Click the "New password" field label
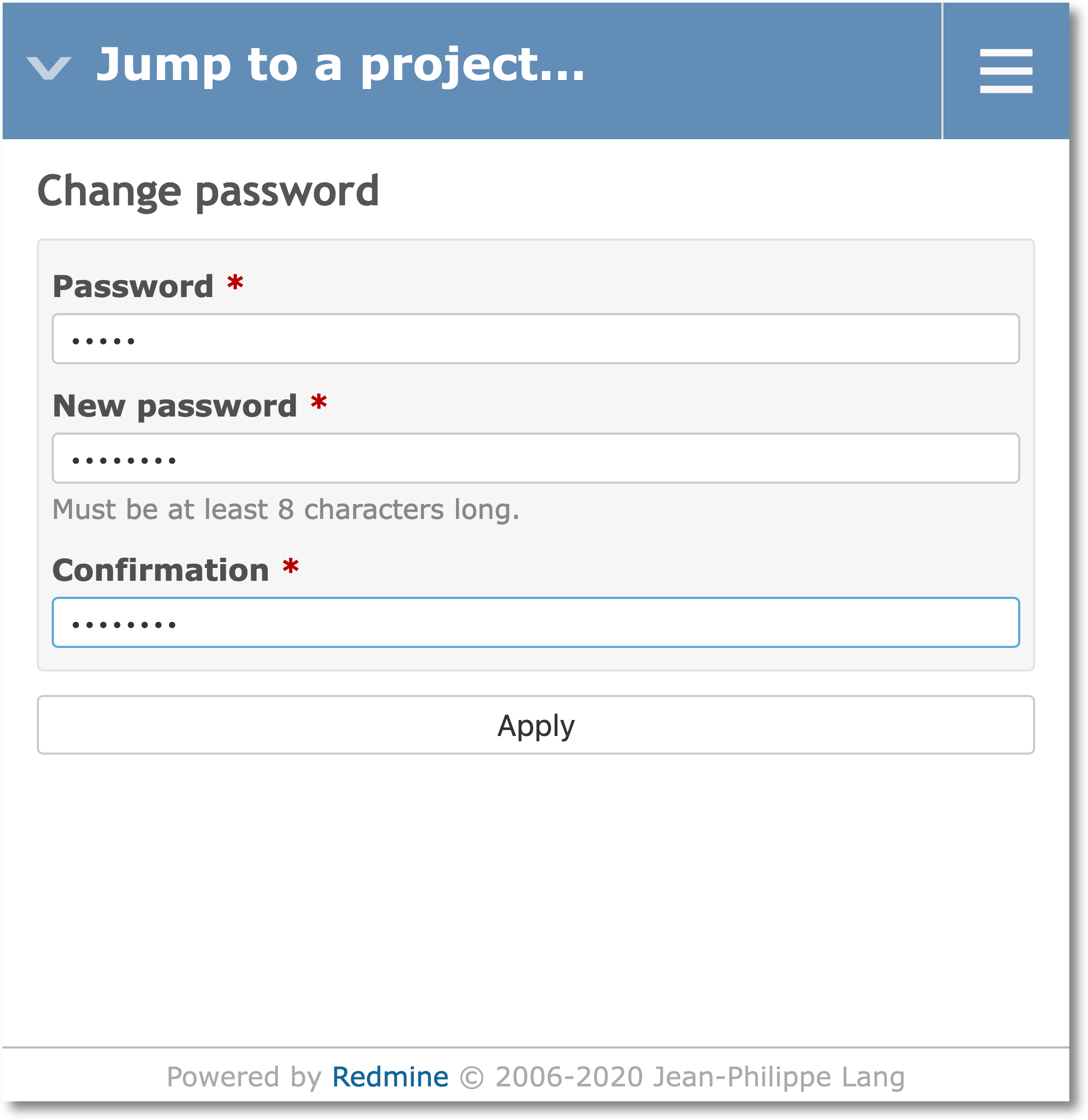Viewport: 1088px width, 1120px height. [174, 406]
